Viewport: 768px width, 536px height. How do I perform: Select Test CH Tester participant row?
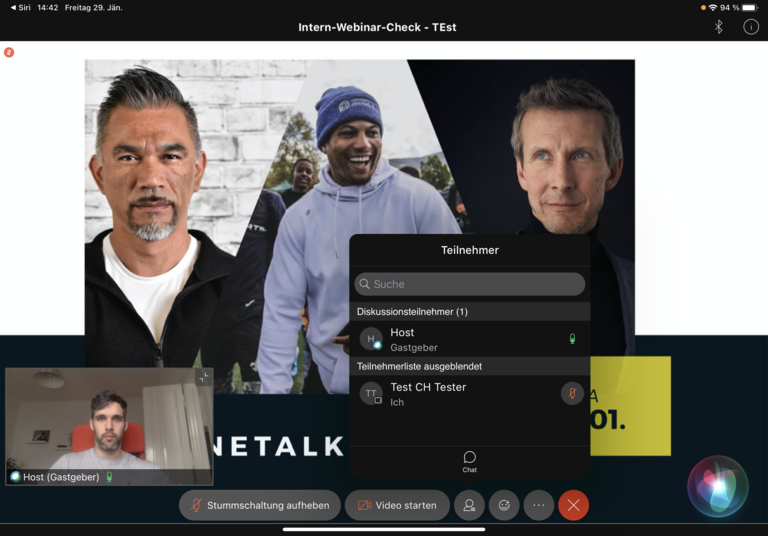[469, 393]
